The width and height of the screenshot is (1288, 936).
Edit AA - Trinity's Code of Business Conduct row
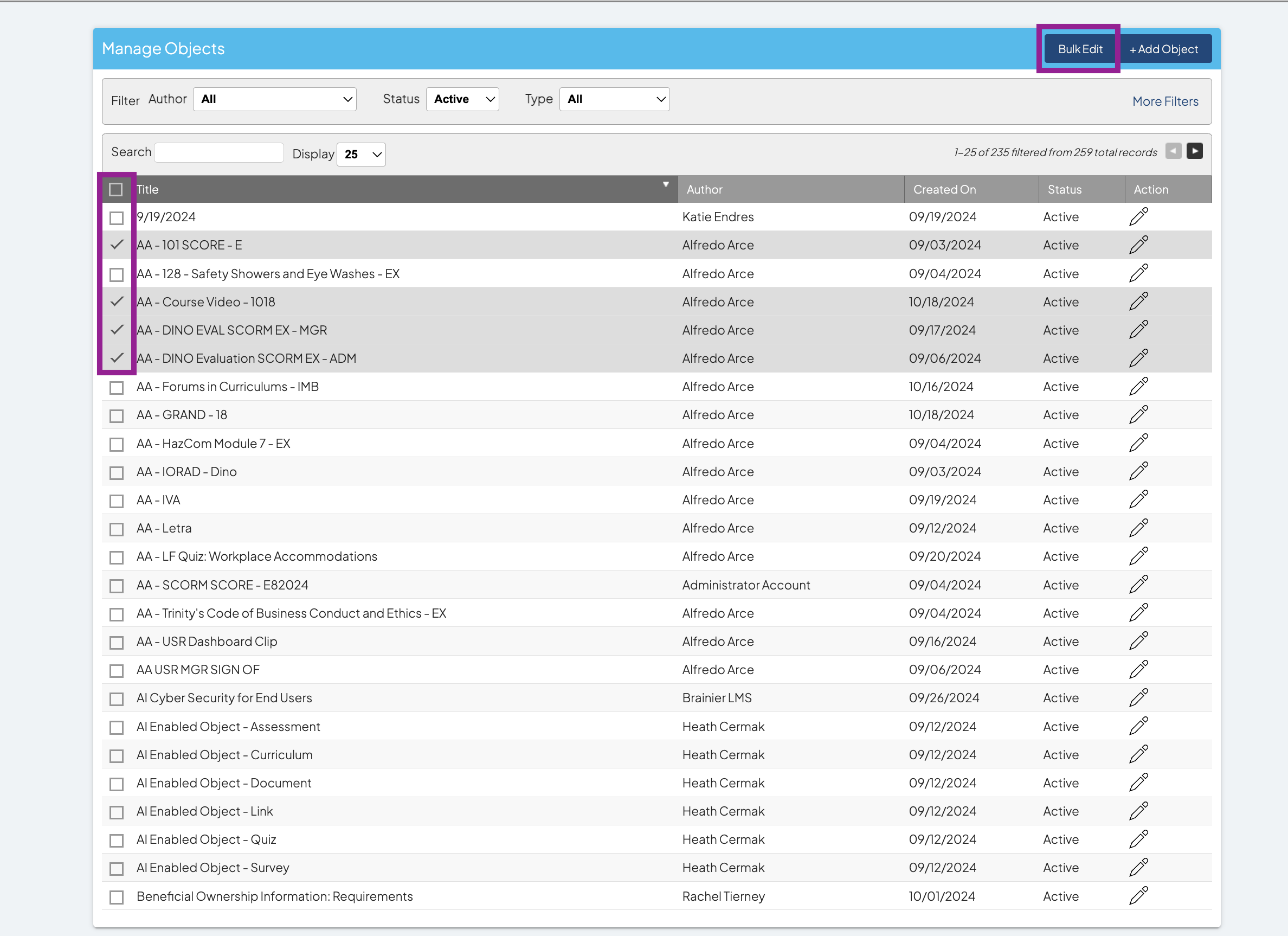point(1138,613)
